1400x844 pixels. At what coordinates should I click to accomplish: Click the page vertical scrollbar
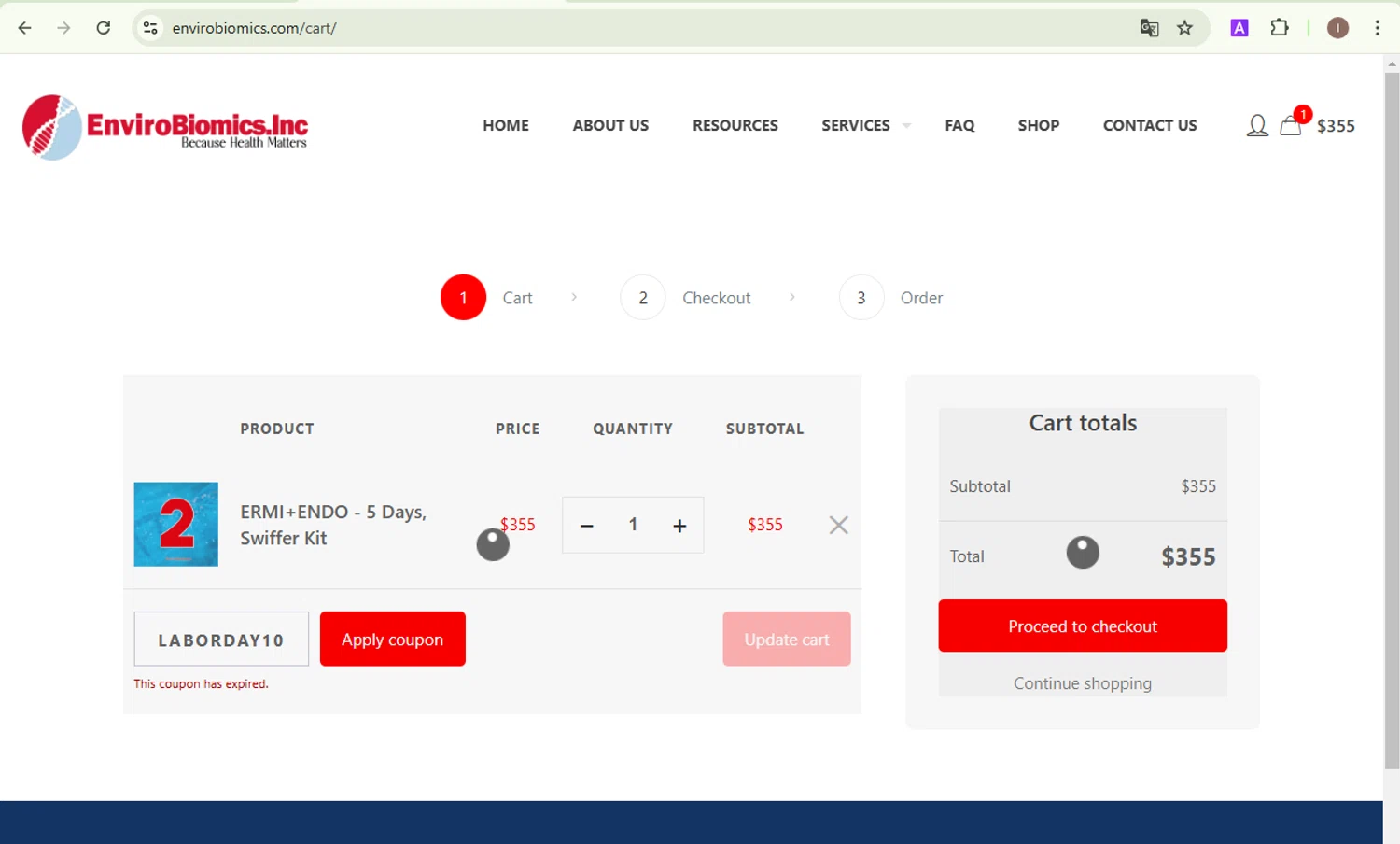point(1392,420)
